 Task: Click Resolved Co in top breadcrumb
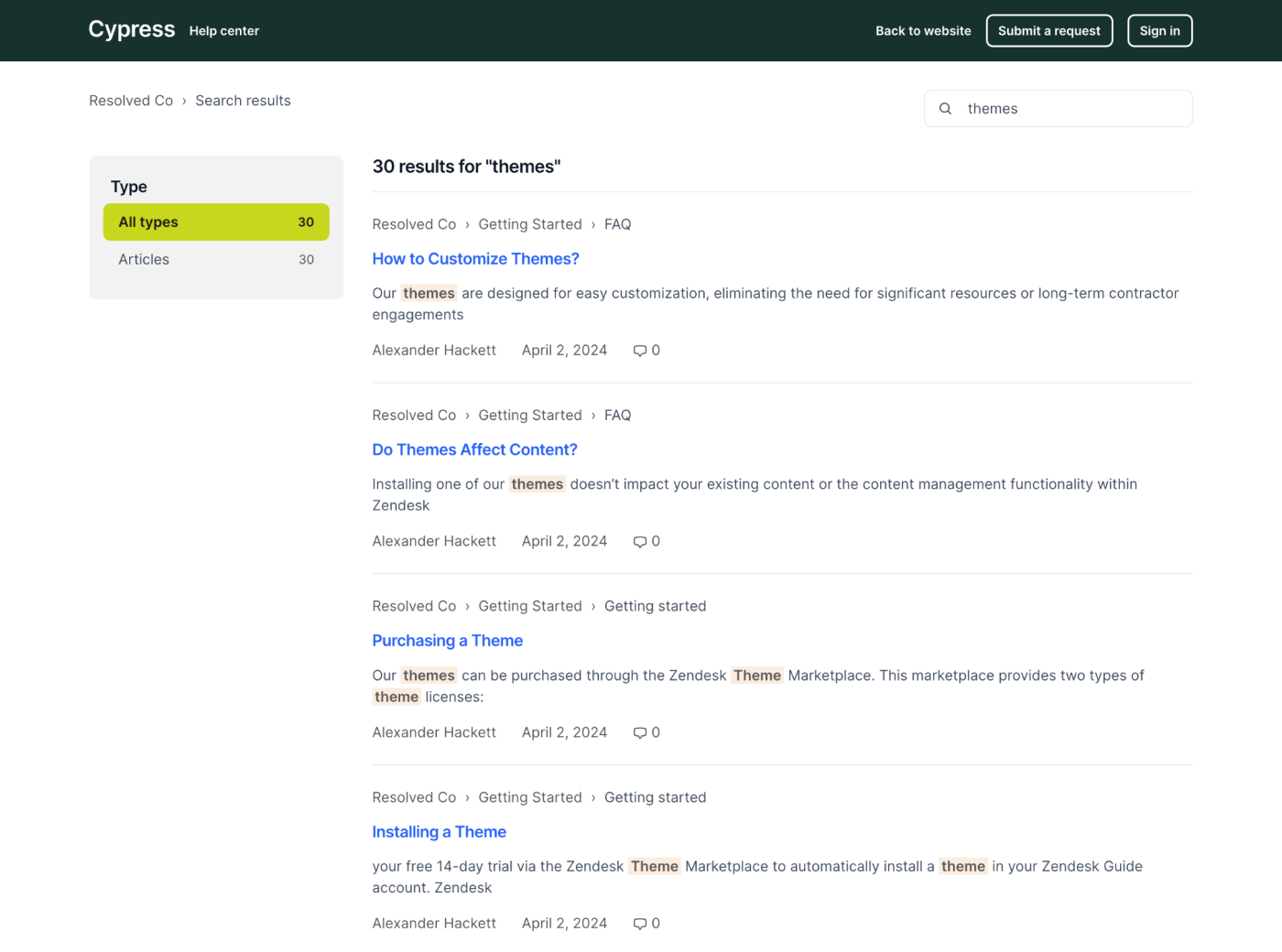[131, 101]
